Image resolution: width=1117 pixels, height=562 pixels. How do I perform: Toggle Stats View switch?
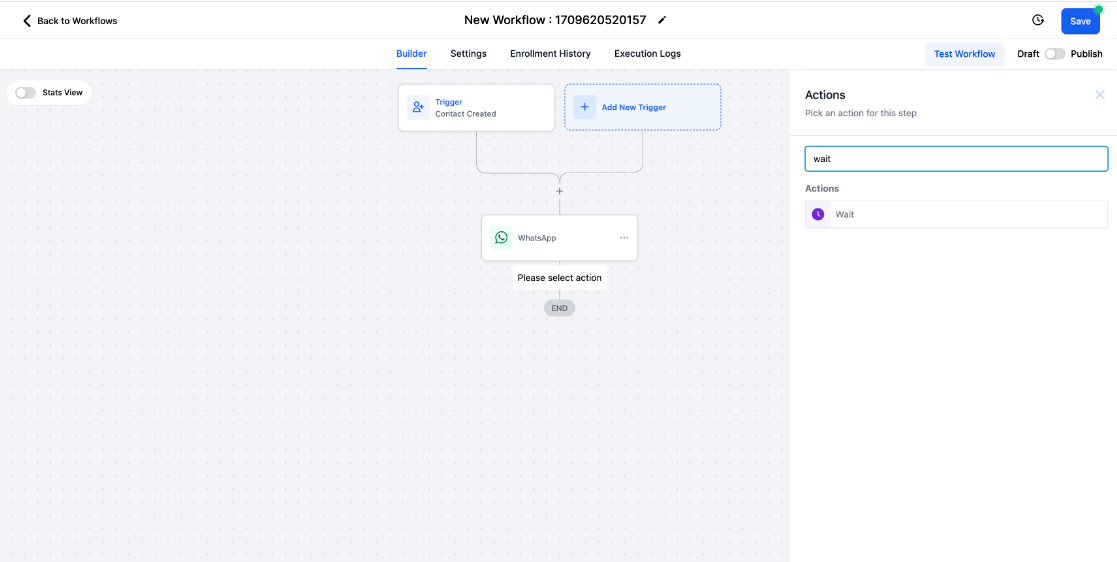click(26, 93)
